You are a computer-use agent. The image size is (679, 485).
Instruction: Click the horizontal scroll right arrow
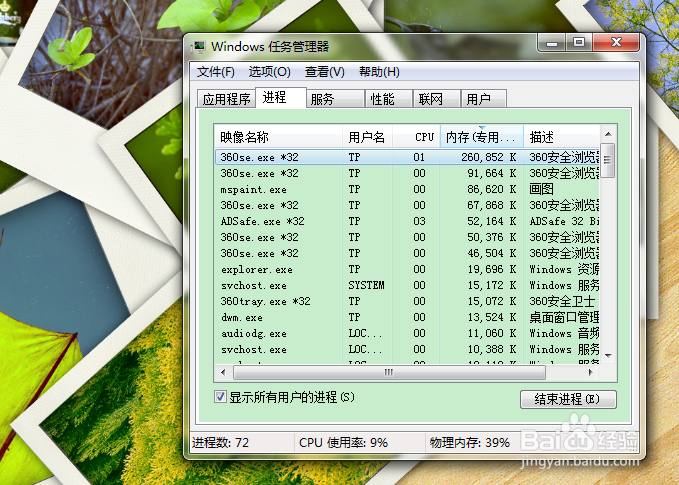click(591, 372)
